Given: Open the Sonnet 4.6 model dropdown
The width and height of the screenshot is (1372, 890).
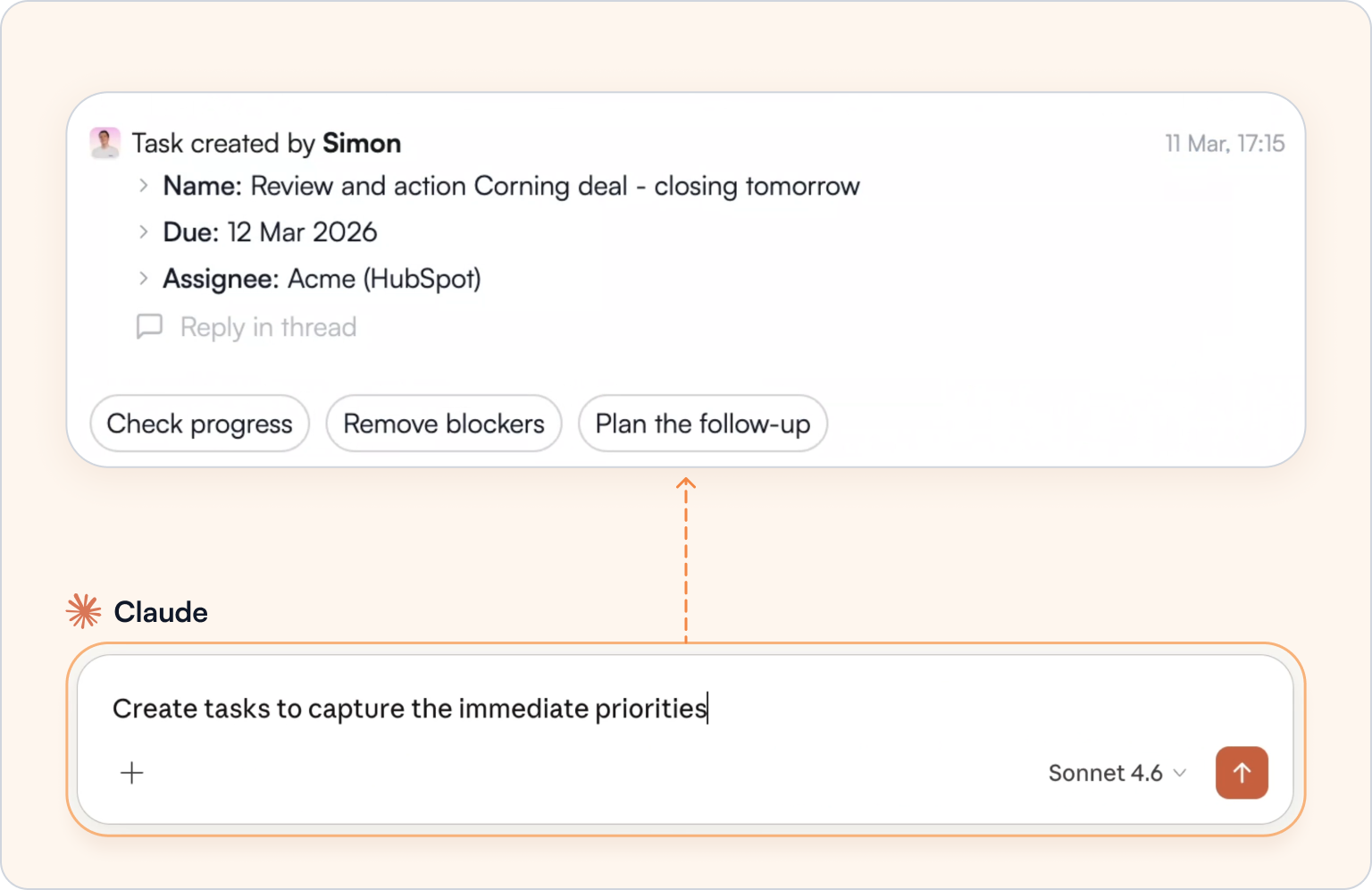Looking at the screenshot, I should pos(1116,772).
